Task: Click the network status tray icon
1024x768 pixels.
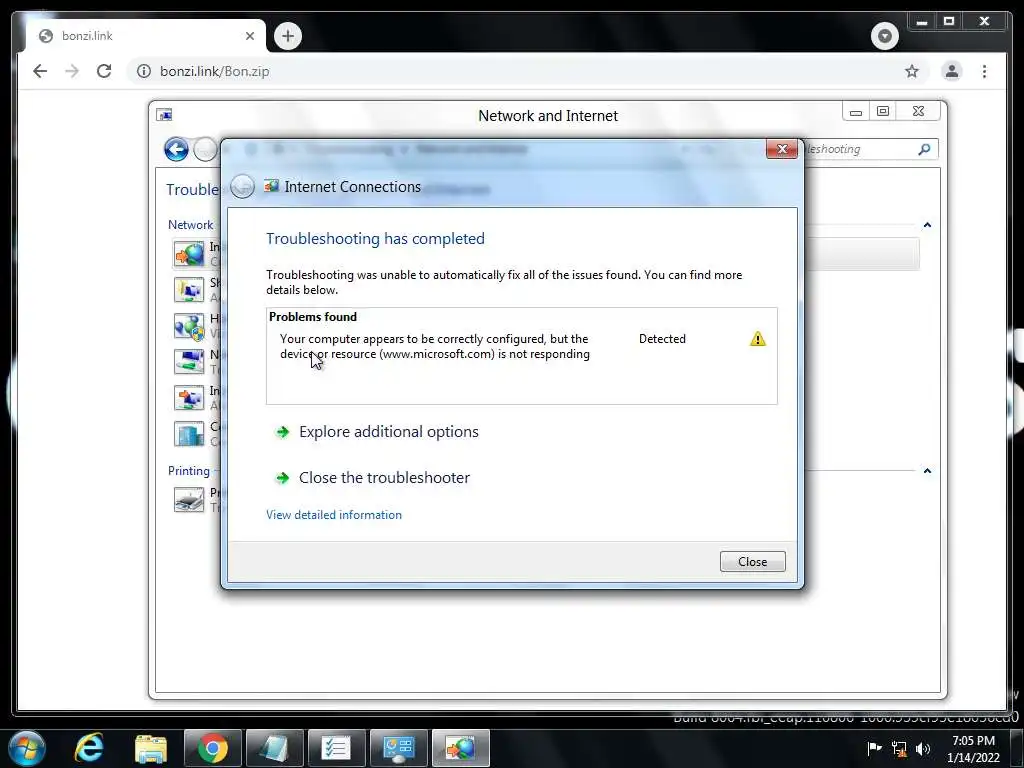Action: [899, 749]
